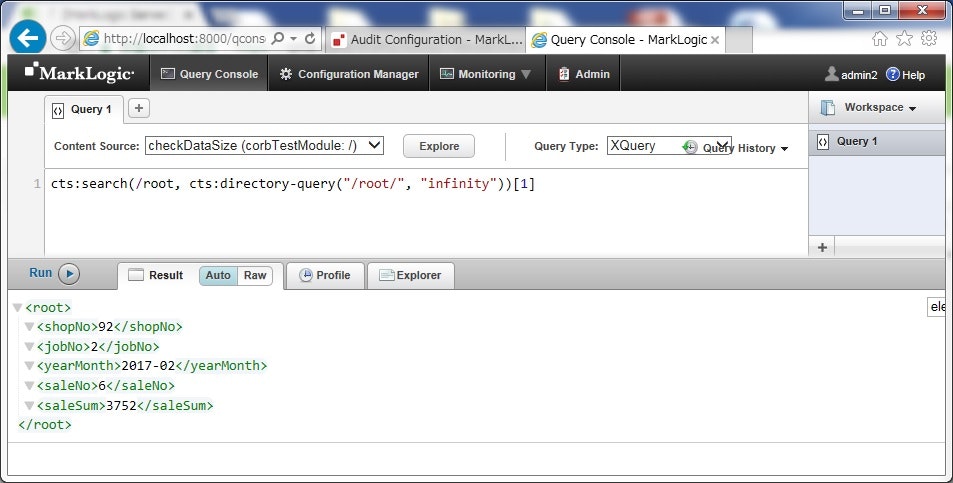Open the Profile tab

pyautogui.click(x=325, y=275)
